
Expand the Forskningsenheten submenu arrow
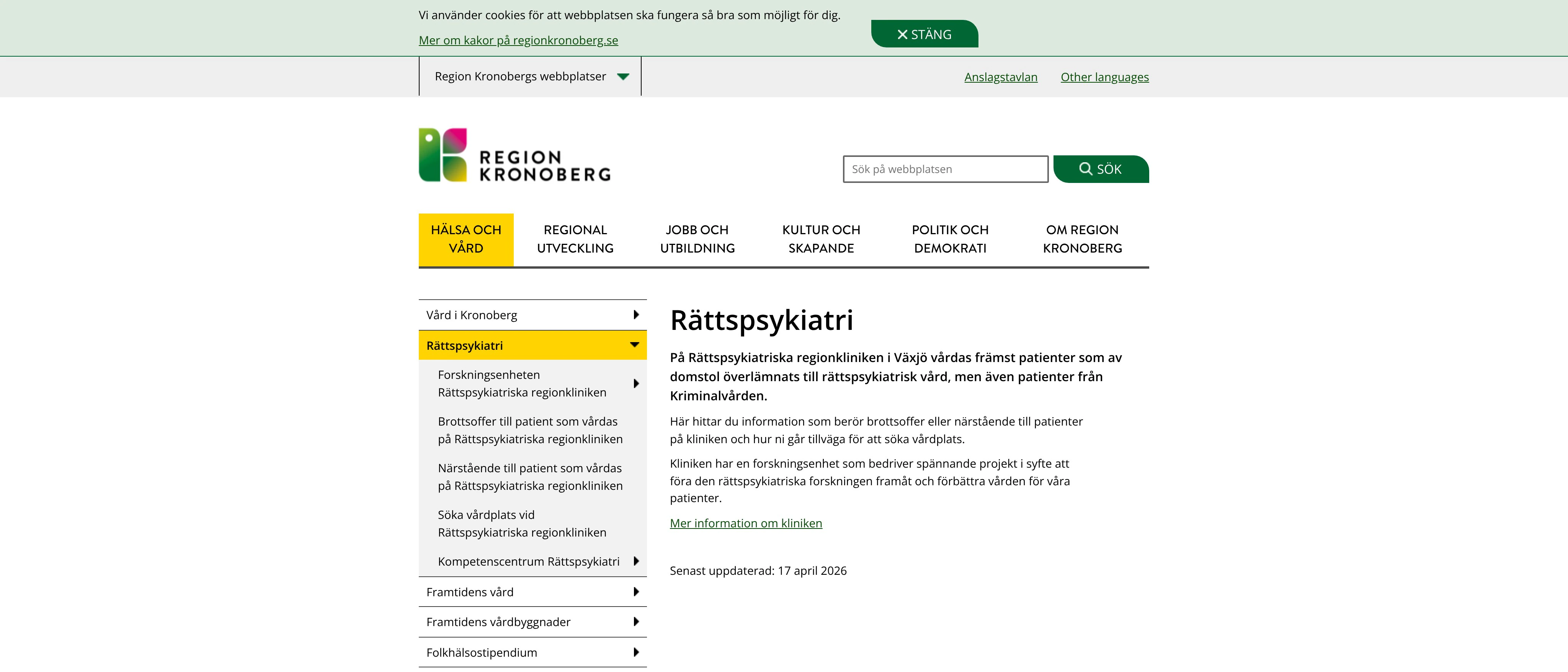click(635, 383)
